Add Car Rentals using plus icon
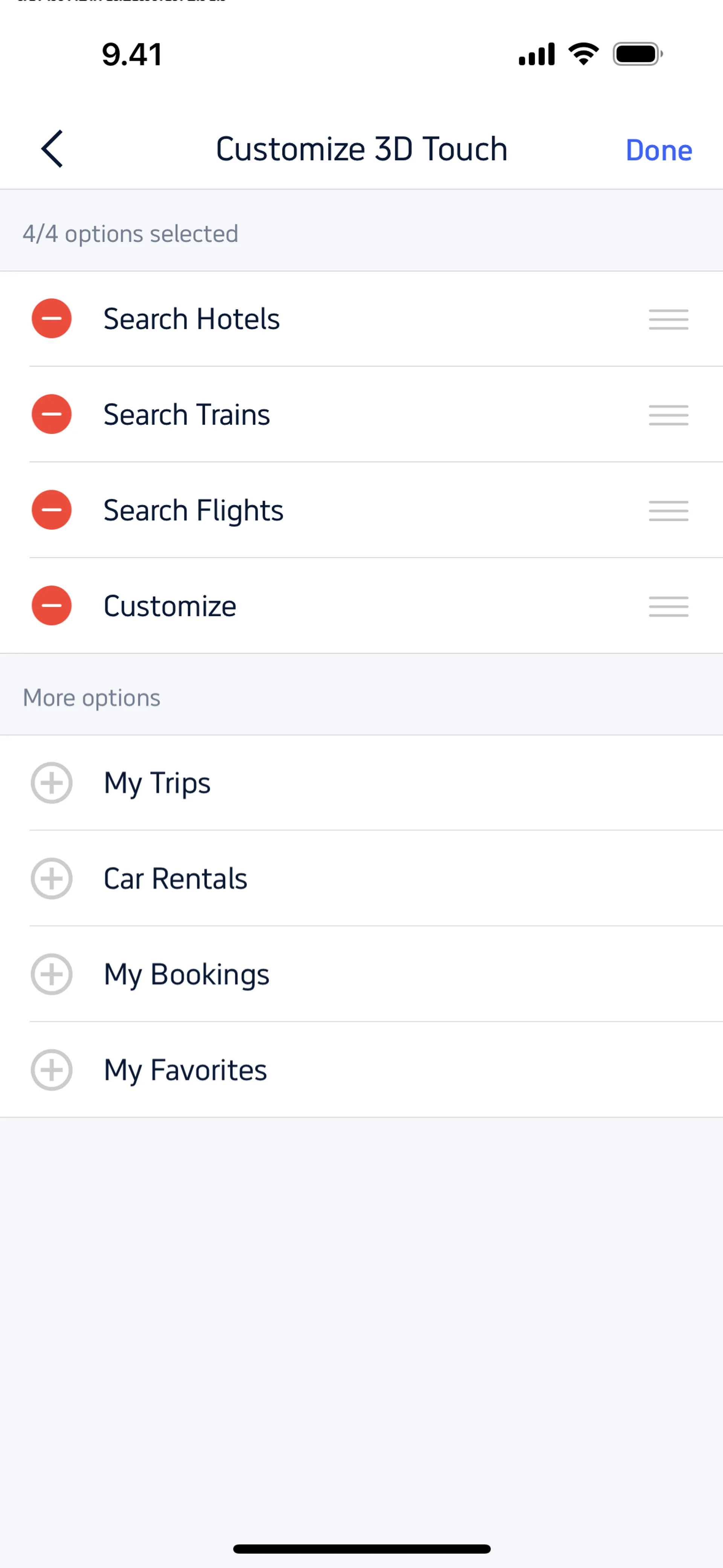Screen dimensions: 723x1568 coord(52,878)
